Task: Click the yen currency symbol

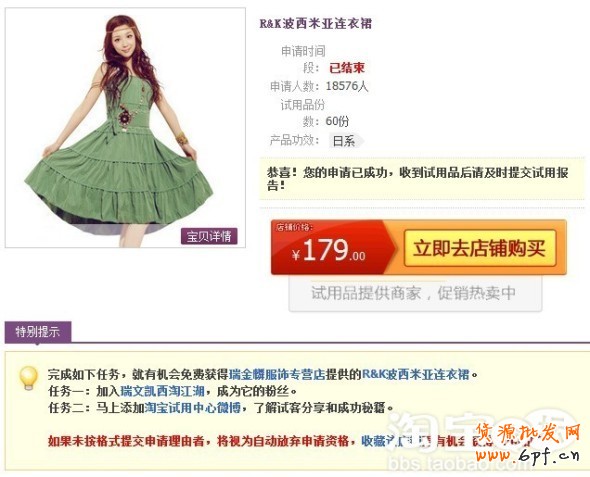Action: point(296,254)
